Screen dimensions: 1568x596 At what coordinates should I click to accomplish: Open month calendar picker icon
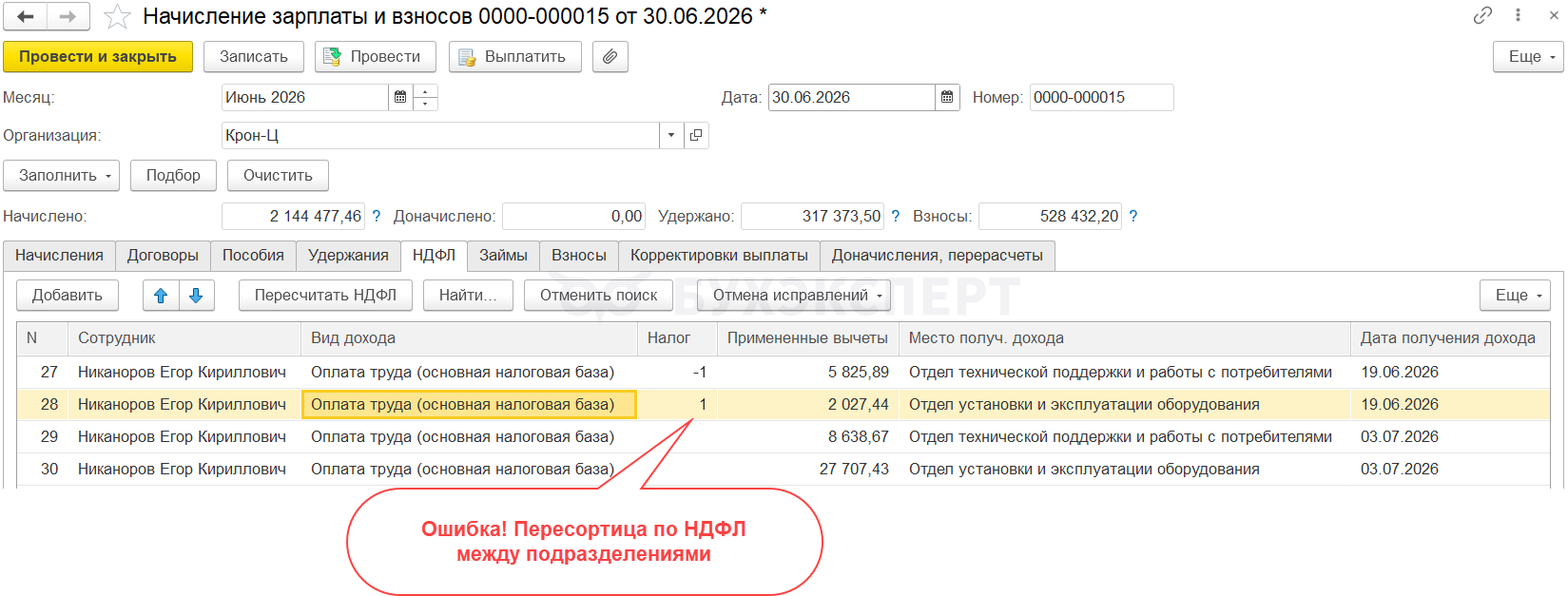[400, 98]
